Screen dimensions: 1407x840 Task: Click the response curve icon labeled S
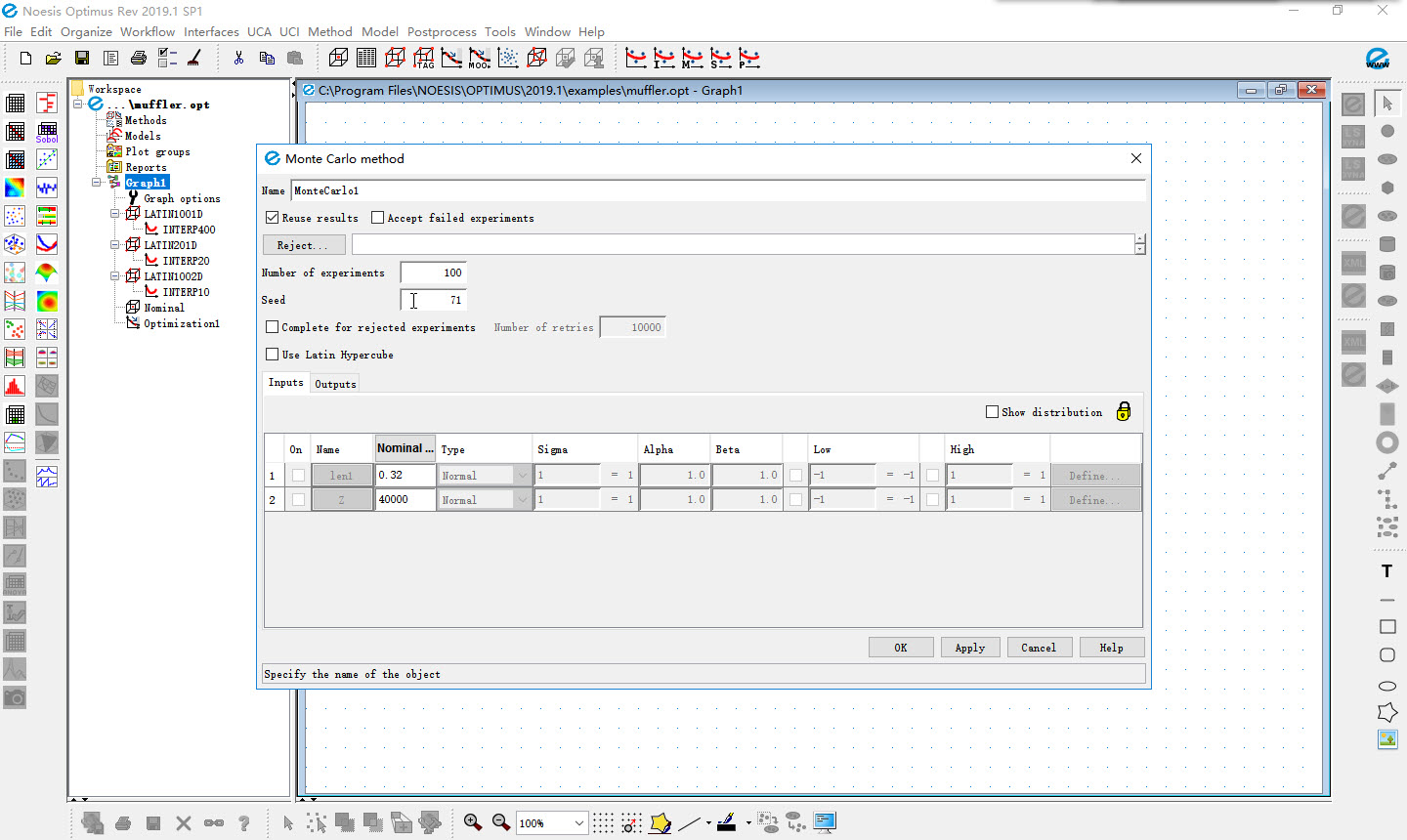721,59
